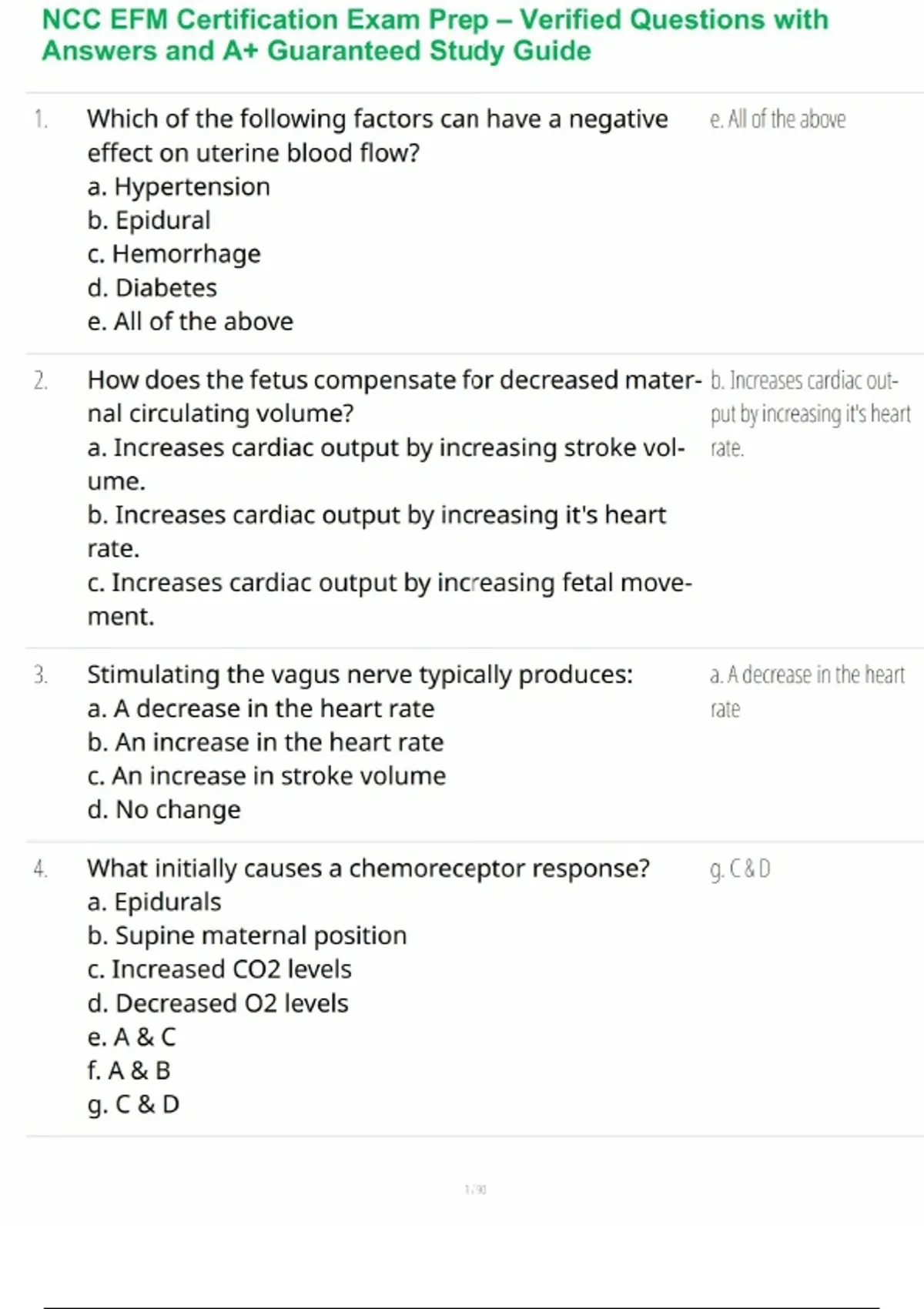Choose the "b. Epidural" answer option

pos(149,221)
